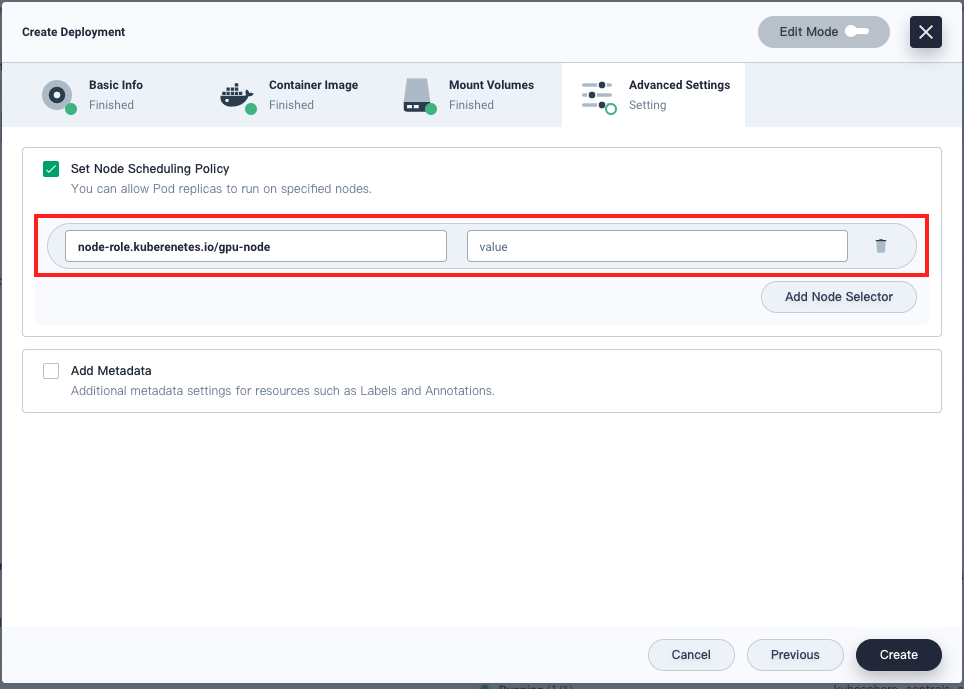964x689 pixels.
Task: Click the value input field
Action: pos(657,245)
